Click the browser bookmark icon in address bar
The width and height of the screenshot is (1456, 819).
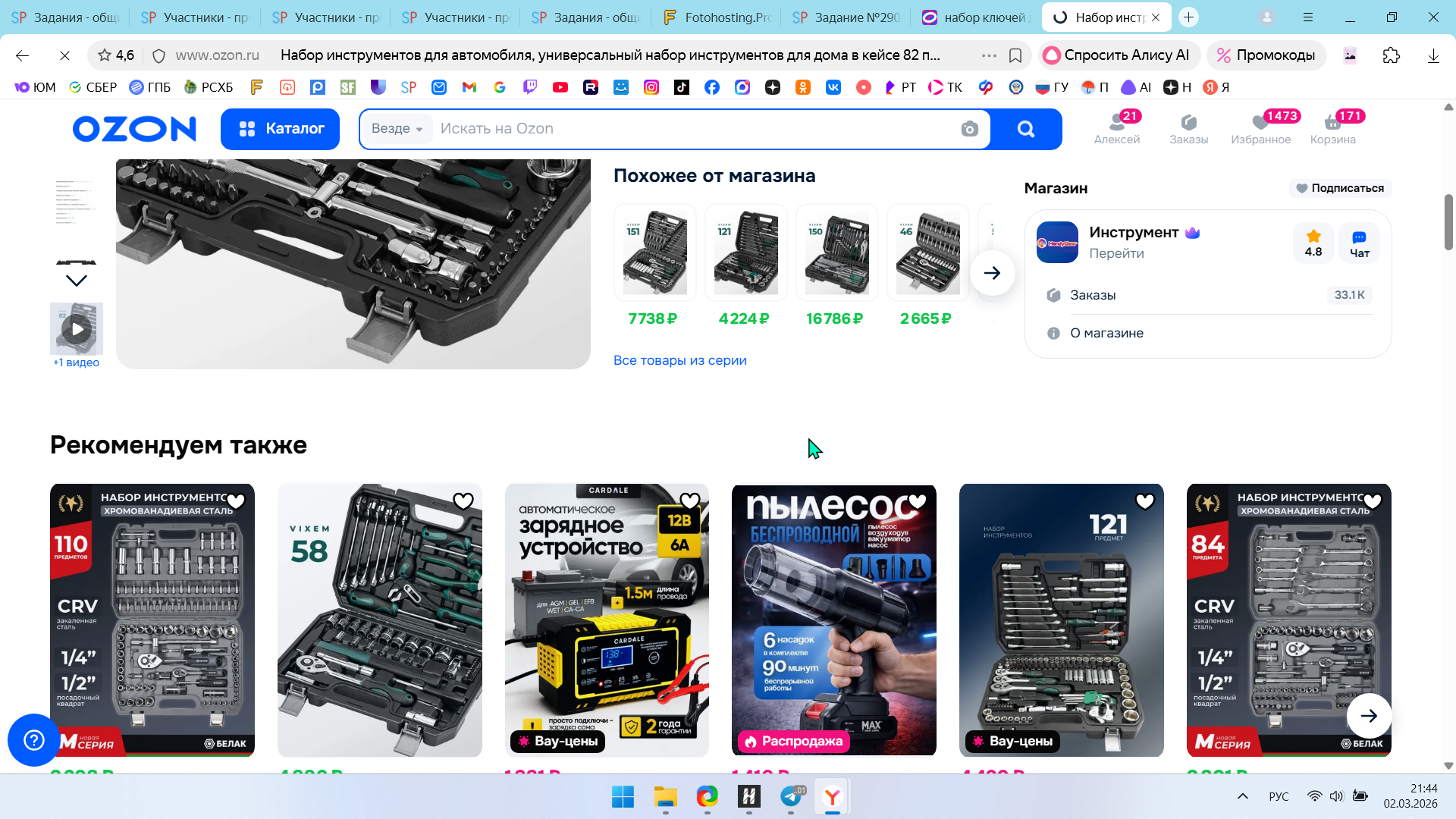(1015, 55)
